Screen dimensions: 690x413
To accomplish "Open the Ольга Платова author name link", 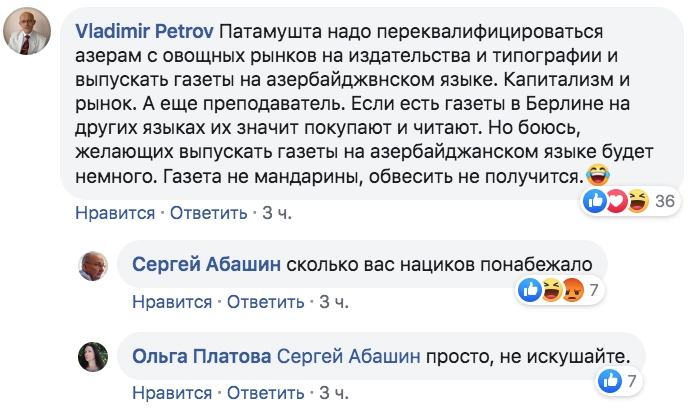I will coord(202,355).
